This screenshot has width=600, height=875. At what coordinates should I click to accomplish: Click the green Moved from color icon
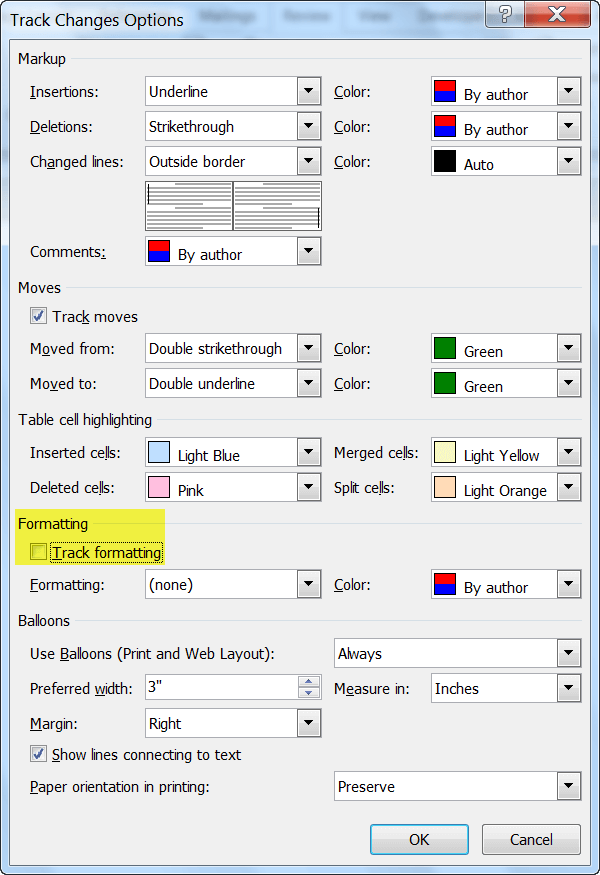(445, 348)
